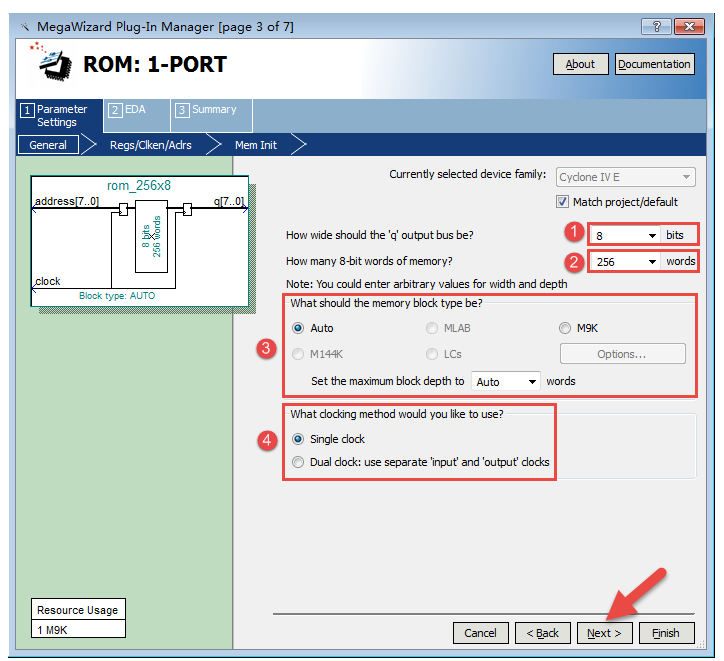Click the address[7..0] port label
This screenshot has width=724, height=661.
[x=67, y=201]
